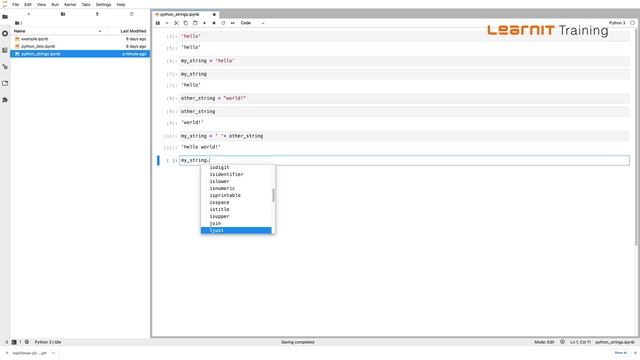Click the cell with other_string = "world!"

tap(404, 98)
